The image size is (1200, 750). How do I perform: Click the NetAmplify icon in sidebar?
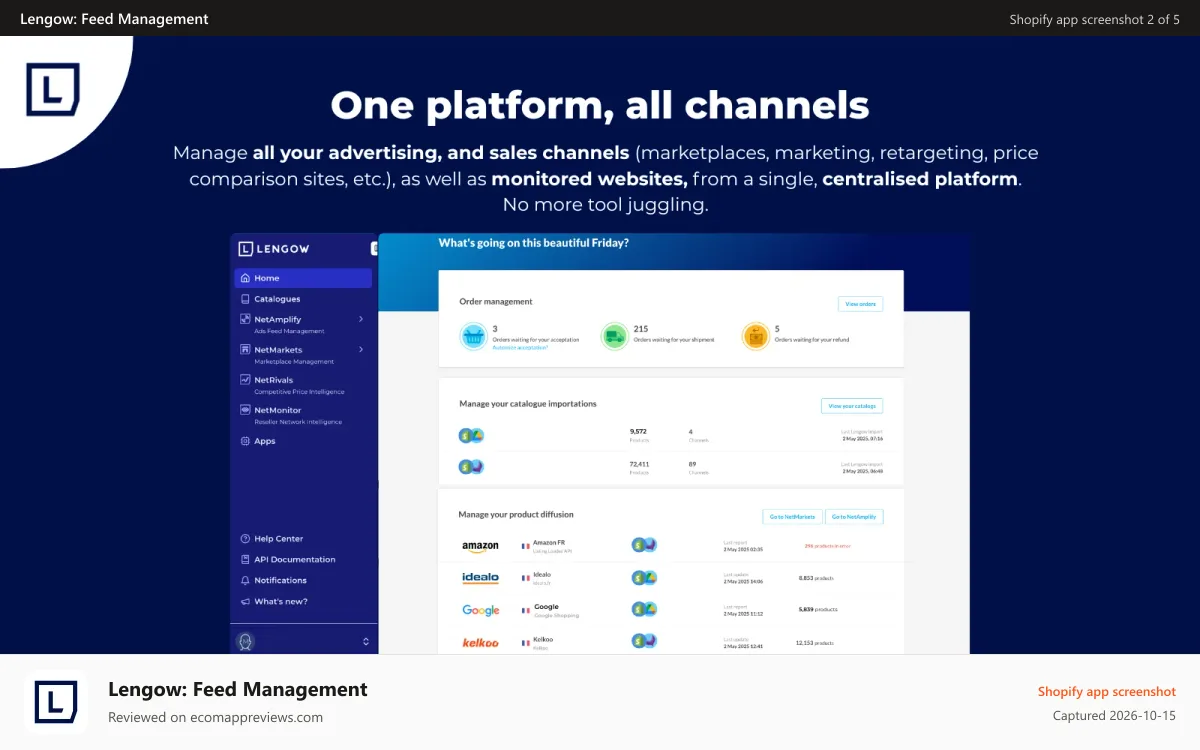coord(245,319)
